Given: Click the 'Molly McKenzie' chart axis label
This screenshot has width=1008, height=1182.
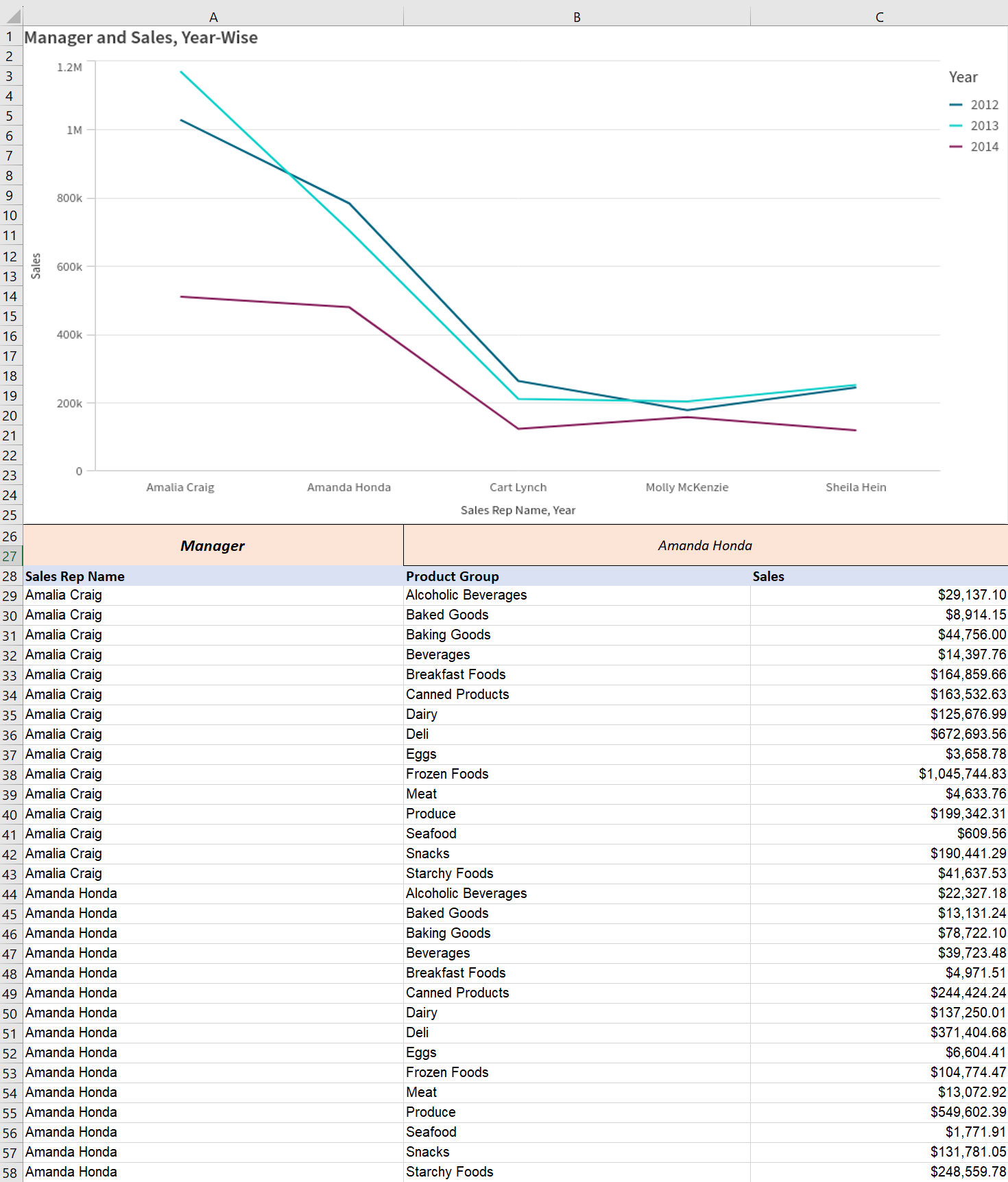Looking at the screenshot, I should tap(687, 487).
